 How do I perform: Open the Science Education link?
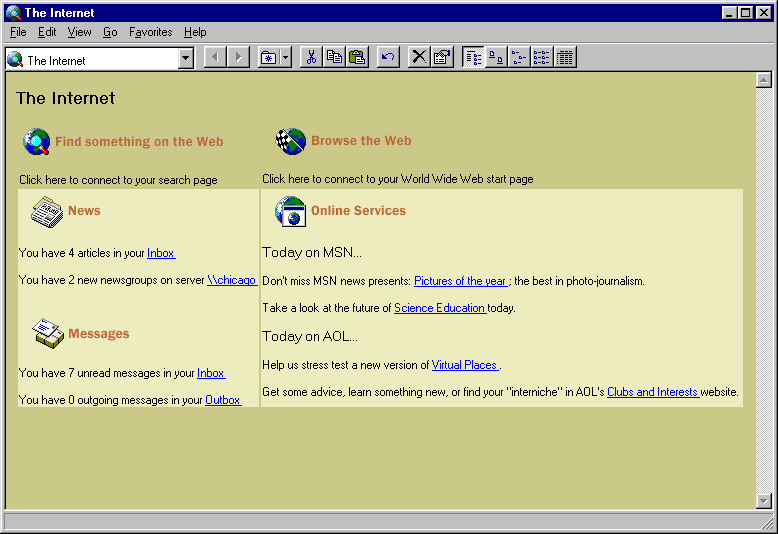point(440,308)
